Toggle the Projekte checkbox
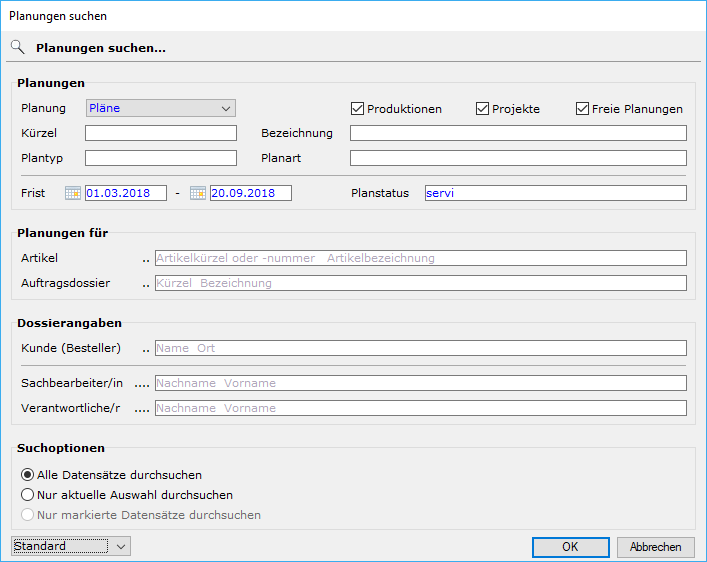The image size is (707, 562). coord(482,109)
